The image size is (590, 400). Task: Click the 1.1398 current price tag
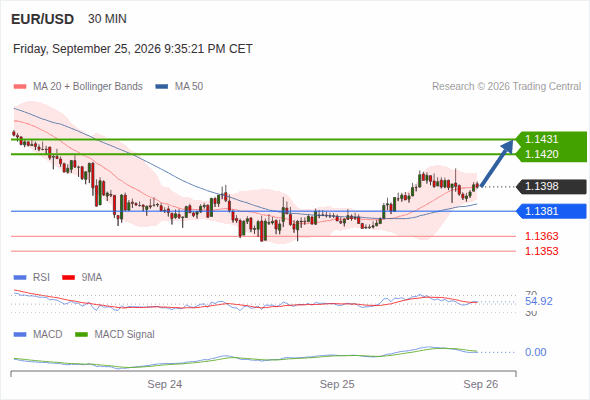click(x=552, y=186)
